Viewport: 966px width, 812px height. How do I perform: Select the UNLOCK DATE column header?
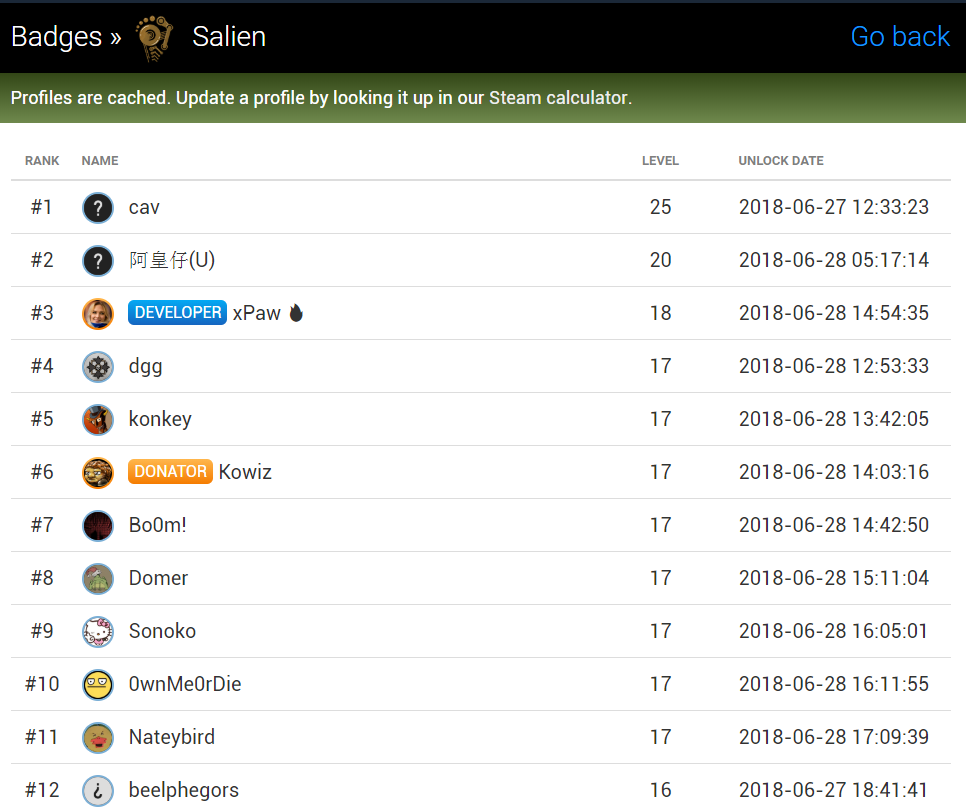click(x=781, y=161)
